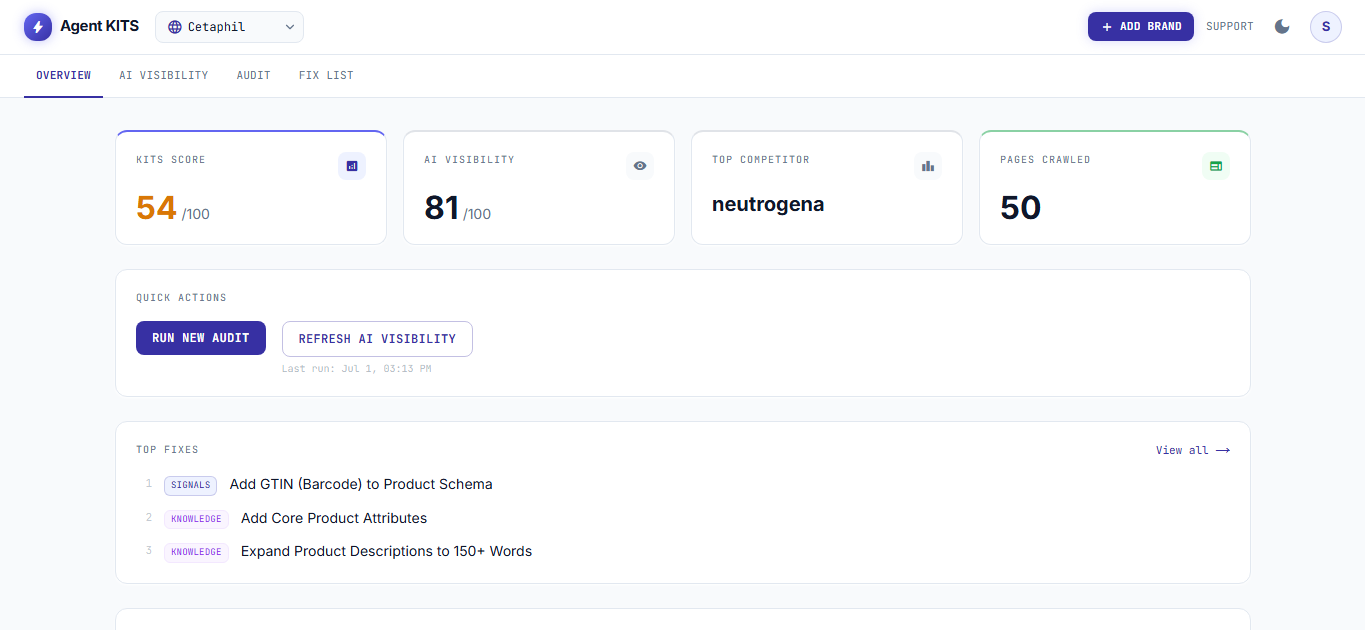Switch to the AI Visibility tab

coord(164,75)
